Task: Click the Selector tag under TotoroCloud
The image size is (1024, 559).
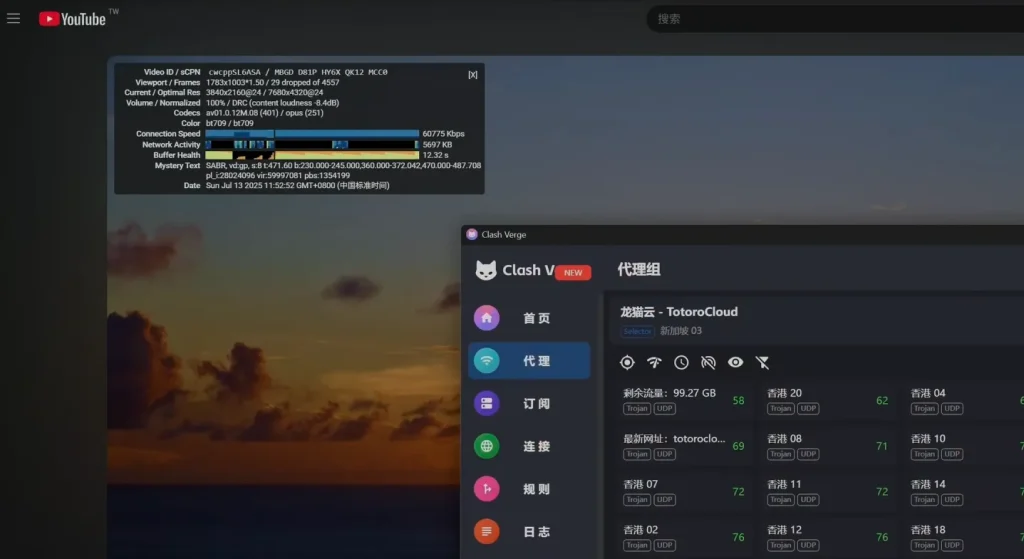Action: pyautogui.click(x=637, y=331)
